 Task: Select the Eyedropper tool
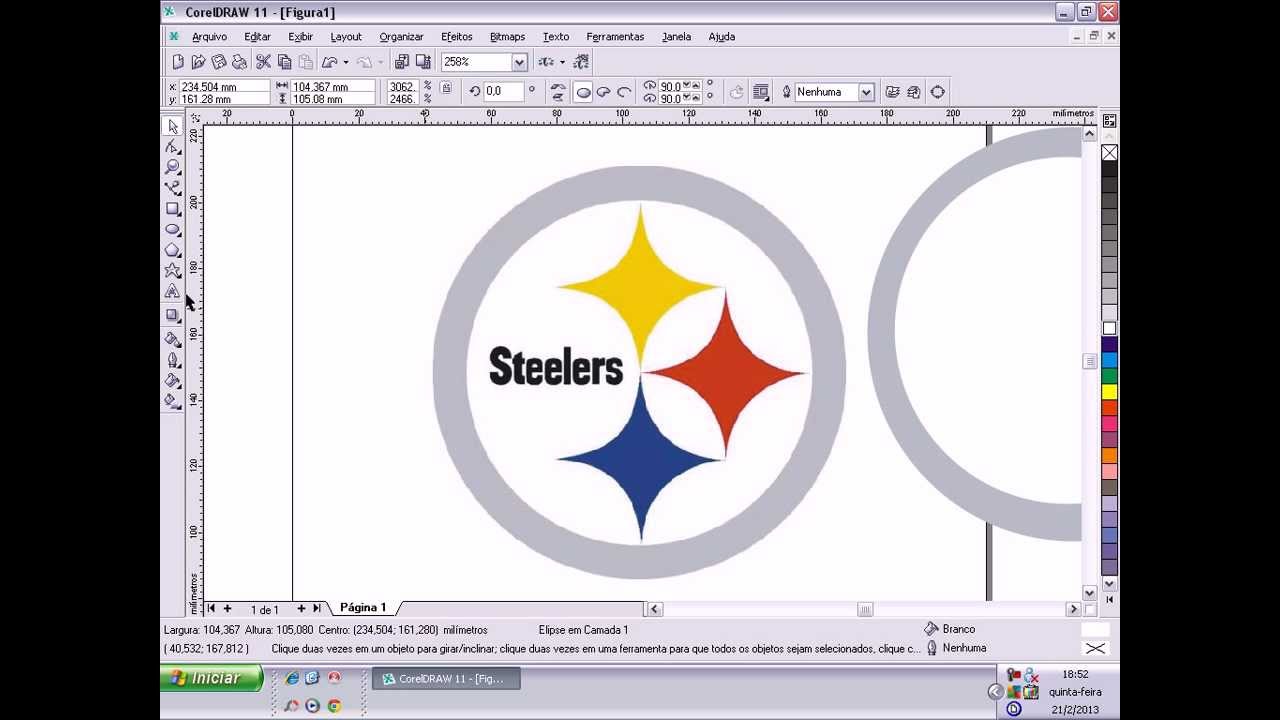point(173,339)
